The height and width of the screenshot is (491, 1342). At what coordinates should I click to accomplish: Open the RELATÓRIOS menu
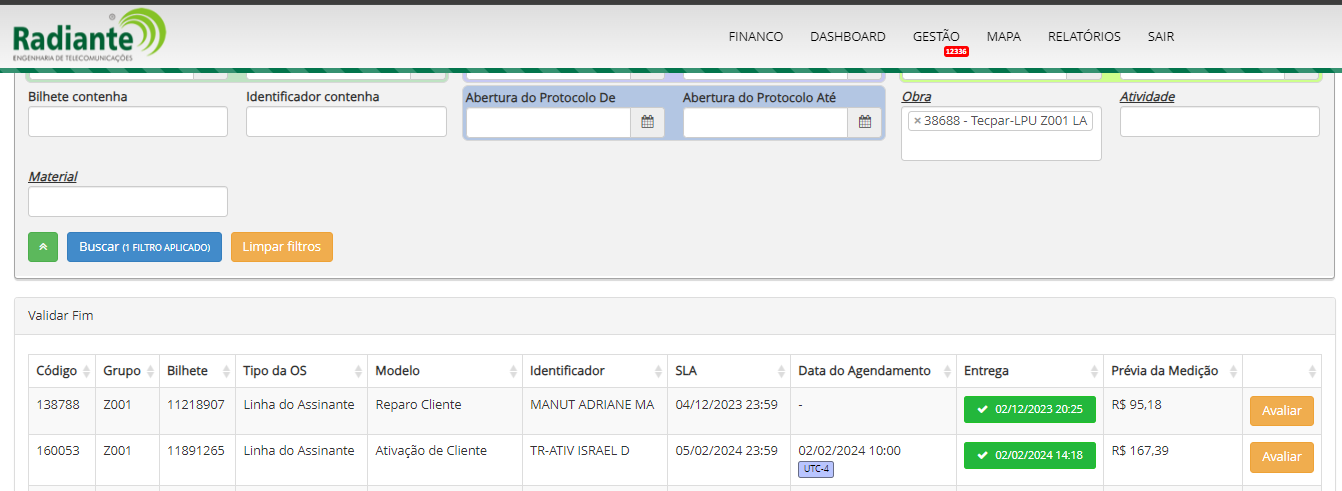[1084, 37]
